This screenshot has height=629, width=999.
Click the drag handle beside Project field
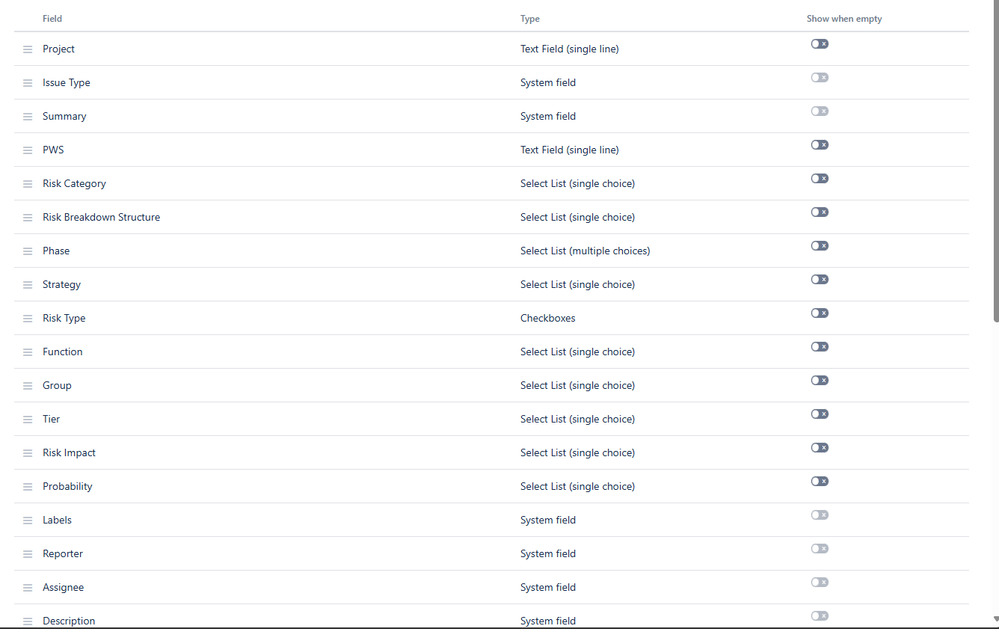[27, 48]
